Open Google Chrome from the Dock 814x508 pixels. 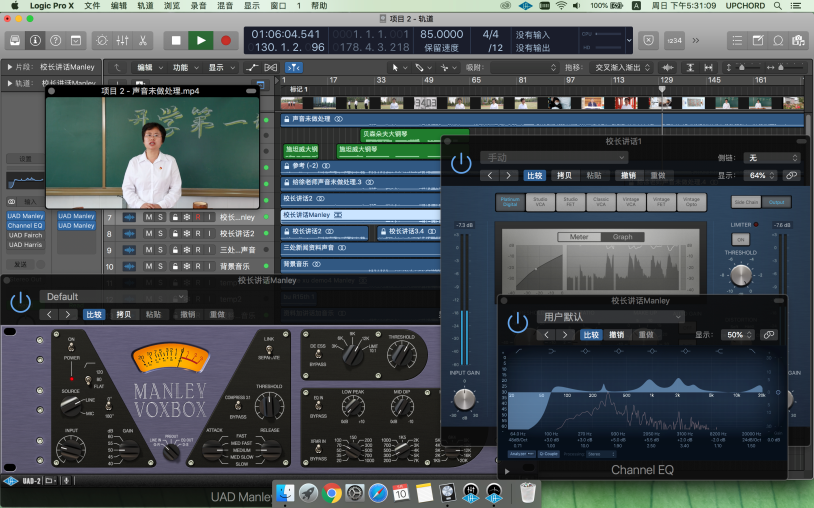coord(331,492)
